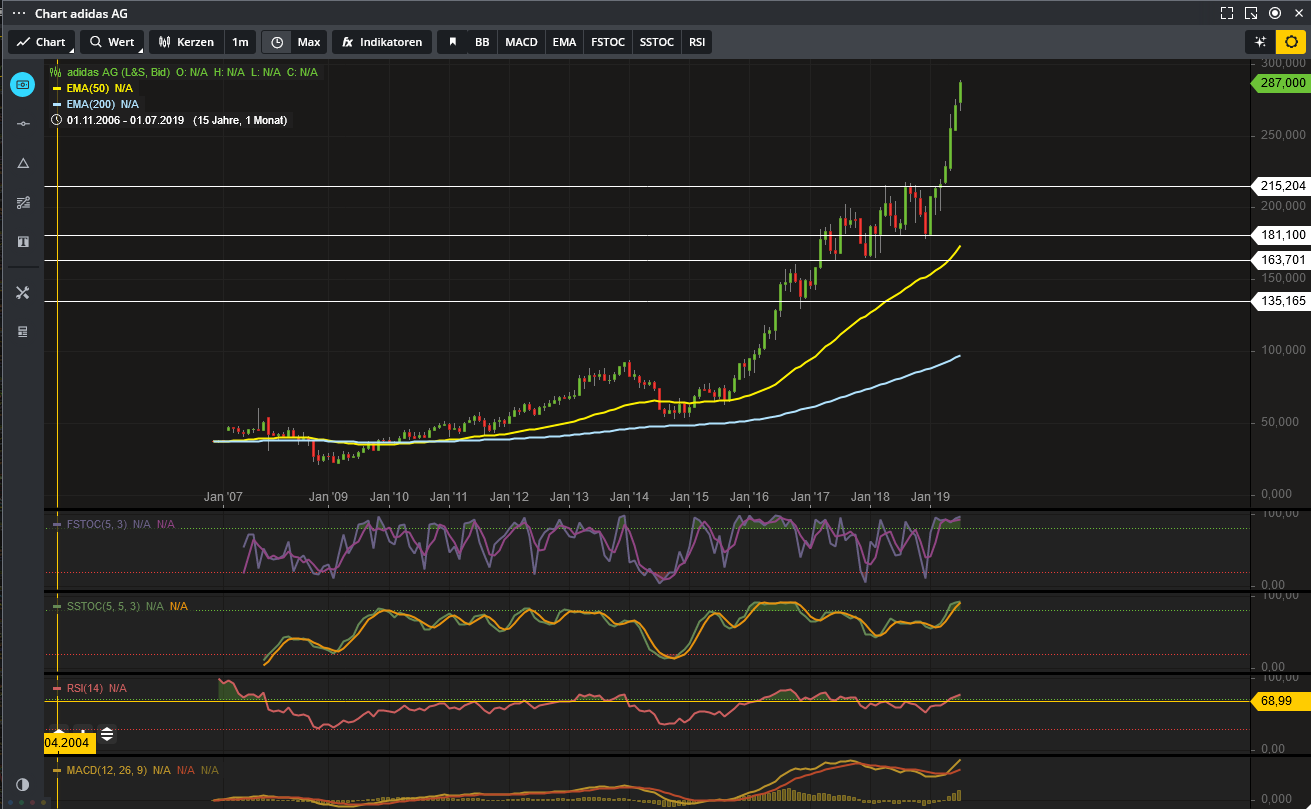Select the horizontal line drawing tool
Viewport: 1311px width, 809px height.
point(23,123)
